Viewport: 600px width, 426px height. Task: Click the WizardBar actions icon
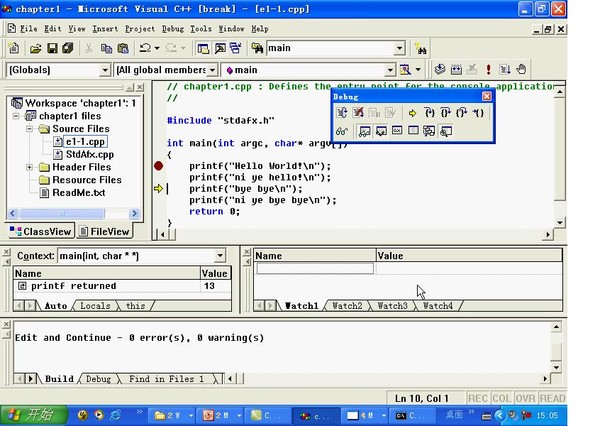(405, 70)
